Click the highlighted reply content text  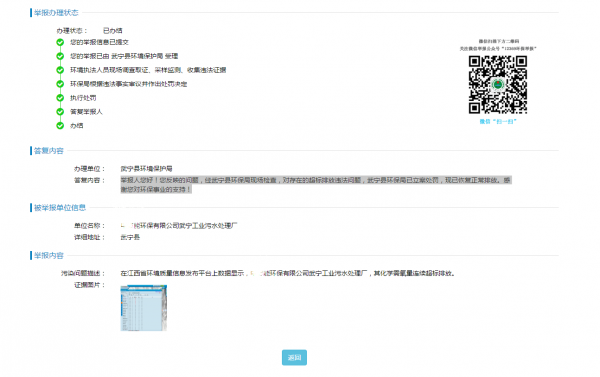316,185
